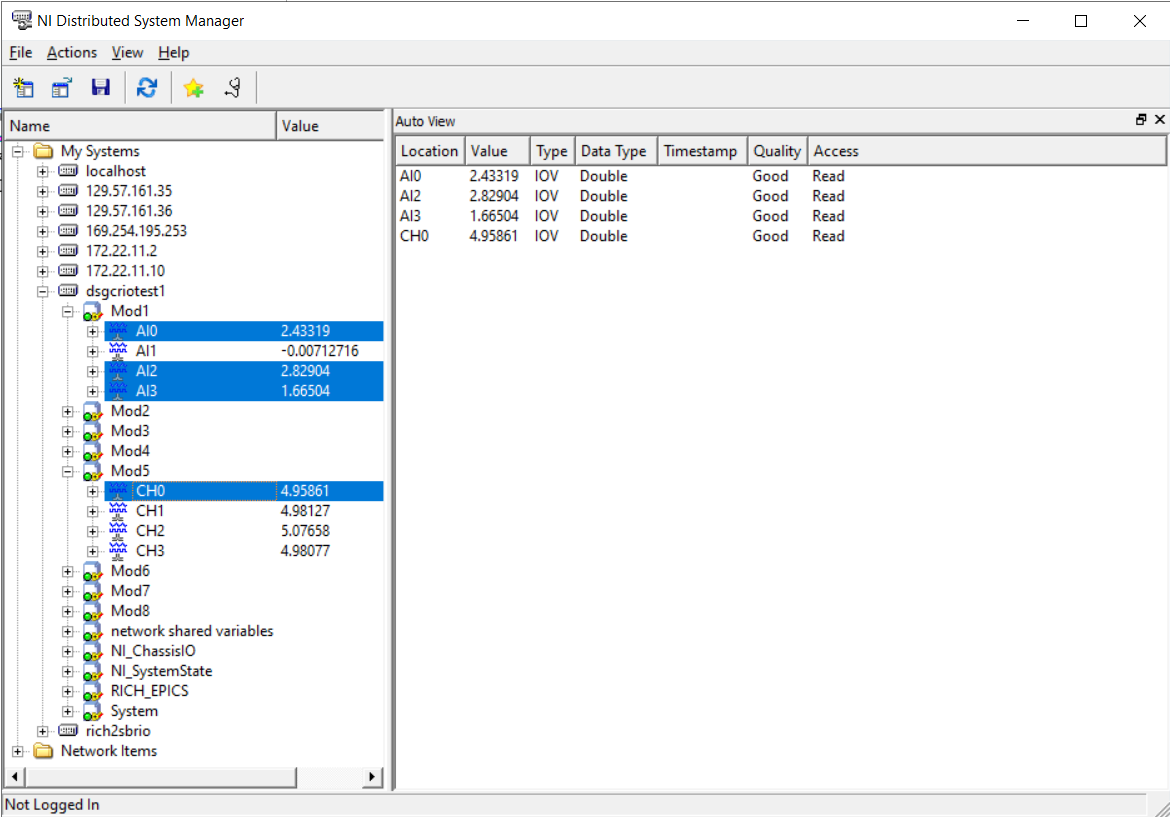Expand the AI0 channel node

pos(93,331)
